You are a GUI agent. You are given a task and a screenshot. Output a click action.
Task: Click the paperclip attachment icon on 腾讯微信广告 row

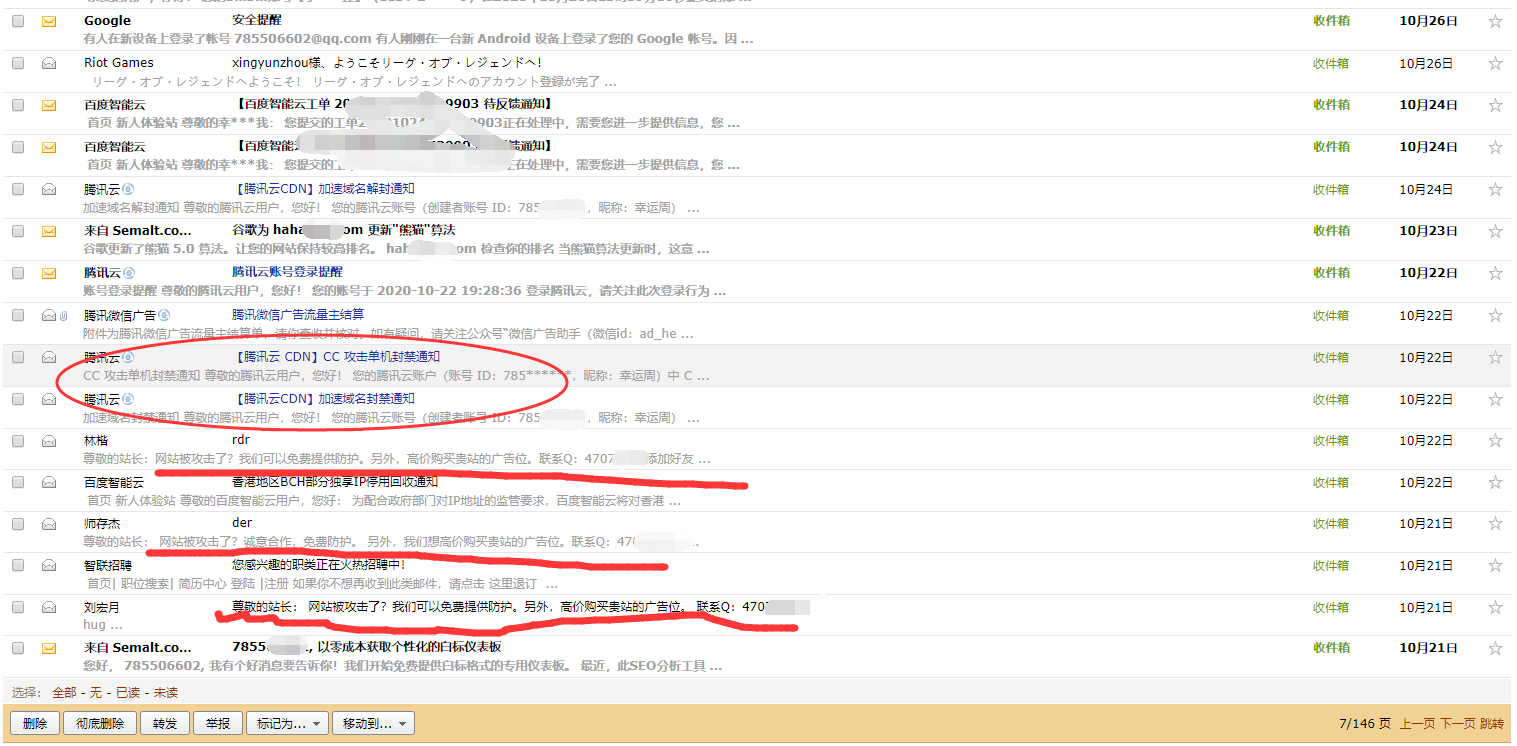pyautogui.click(x=62, y=315)
